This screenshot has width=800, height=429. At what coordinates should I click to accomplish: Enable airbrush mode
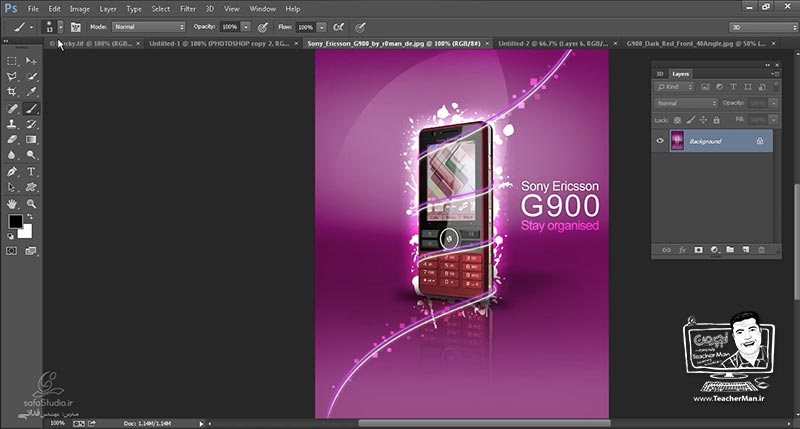(x=338, y=28)
